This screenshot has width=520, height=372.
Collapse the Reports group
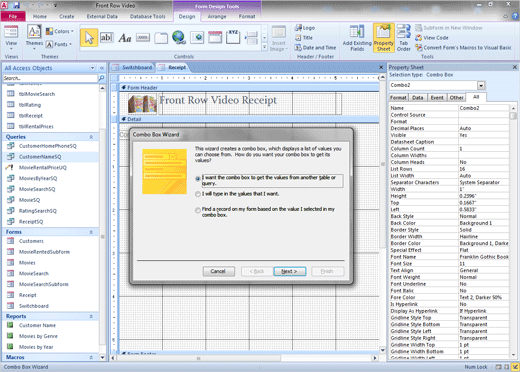pos(91,316)
